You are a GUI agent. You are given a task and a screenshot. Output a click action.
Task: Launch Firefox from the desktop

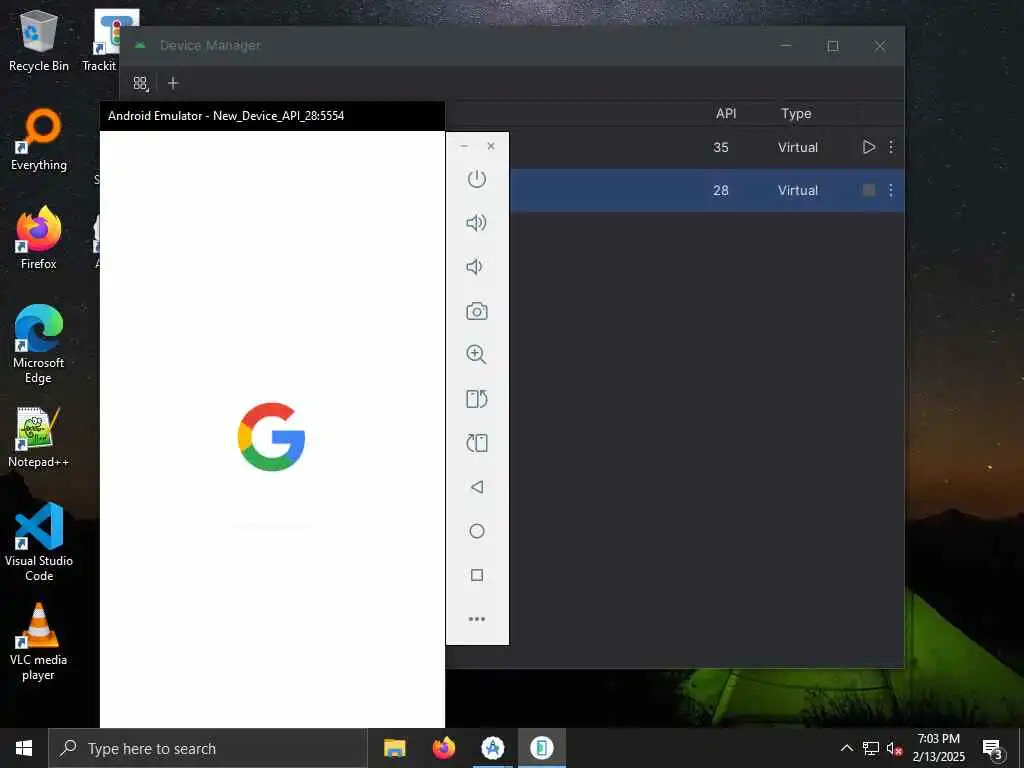[x=39, y=238]
